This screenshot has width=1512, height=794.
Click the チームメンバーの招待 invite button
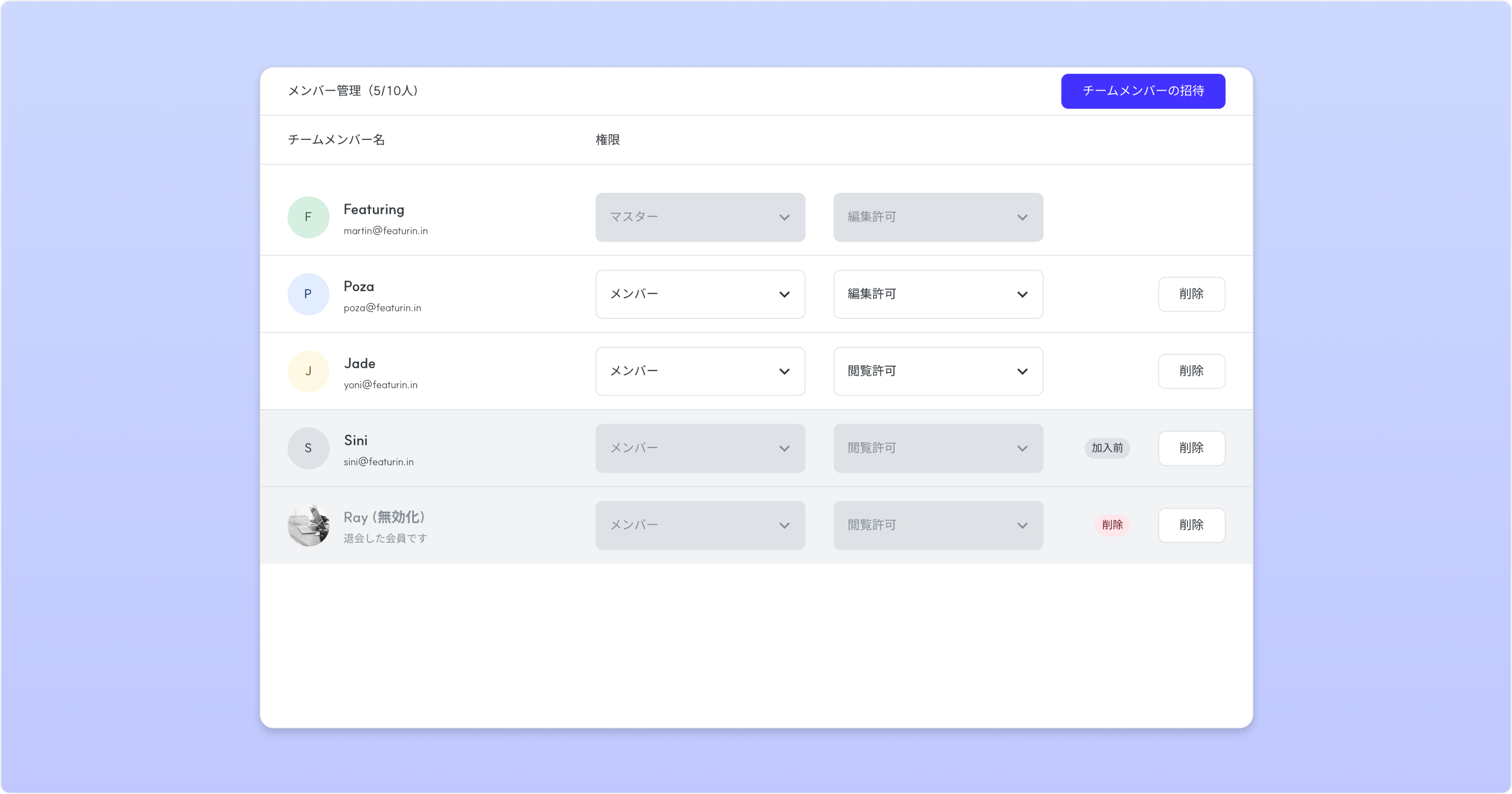[1143, 91]
